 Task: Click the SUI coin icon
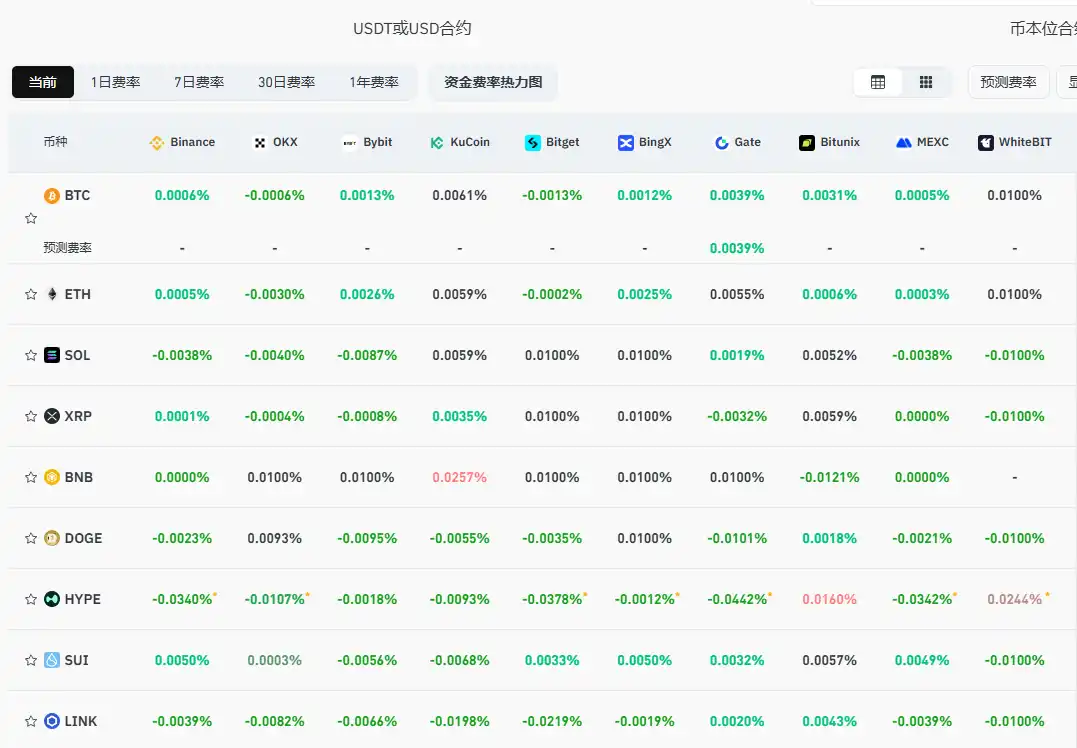[x=52, y=660]
